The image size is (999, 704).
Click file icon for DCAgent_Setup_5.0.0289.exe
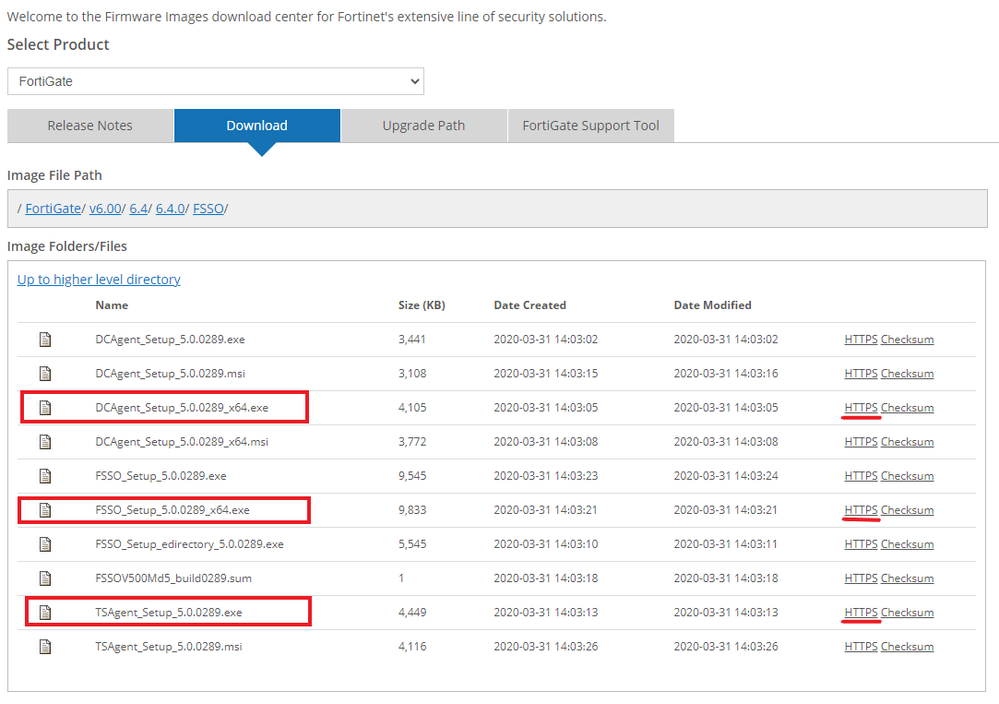pyautogui.click(x=45, y=340)
